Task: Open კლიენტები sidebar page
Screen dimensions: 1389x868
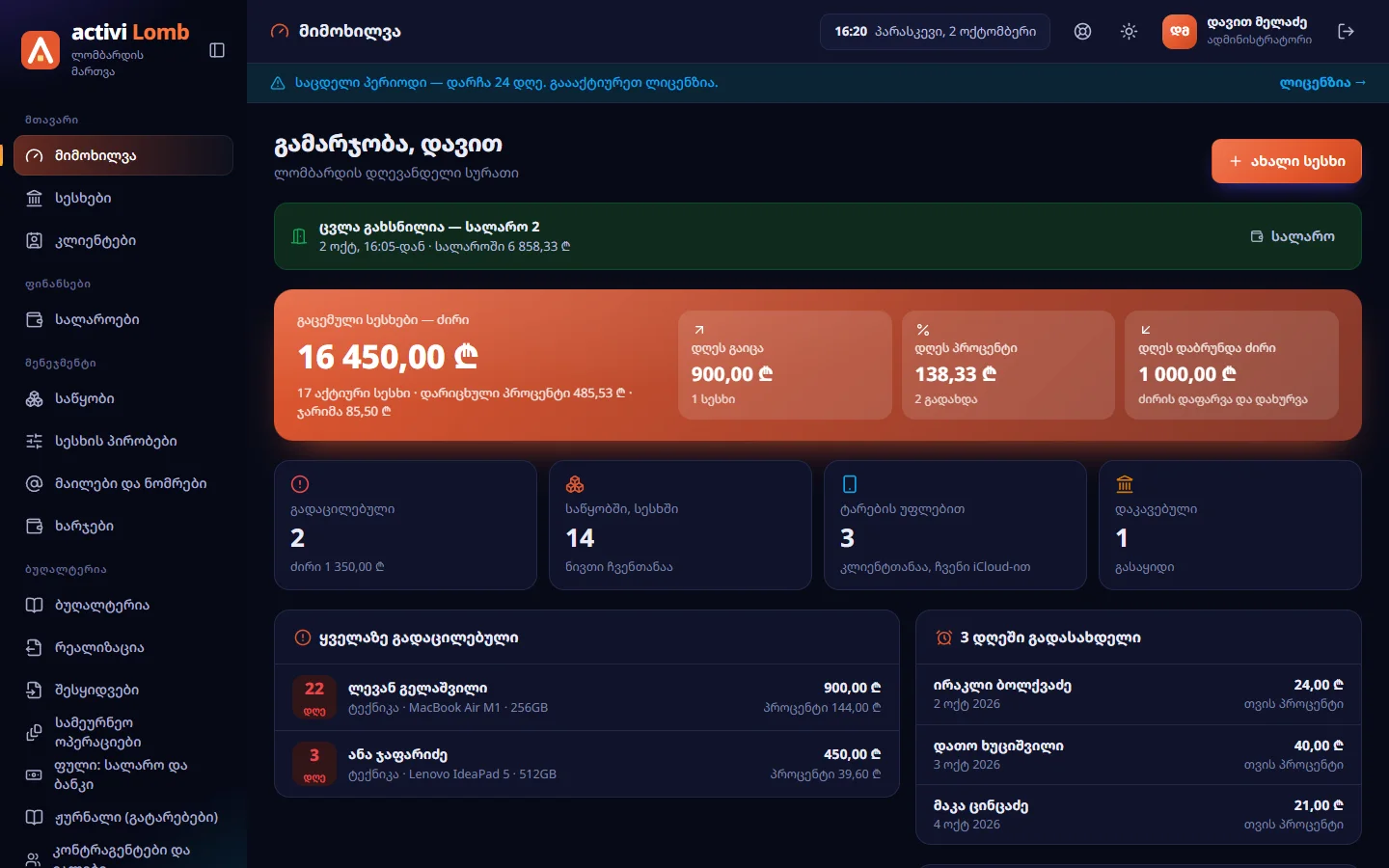Action: [123, 240]
